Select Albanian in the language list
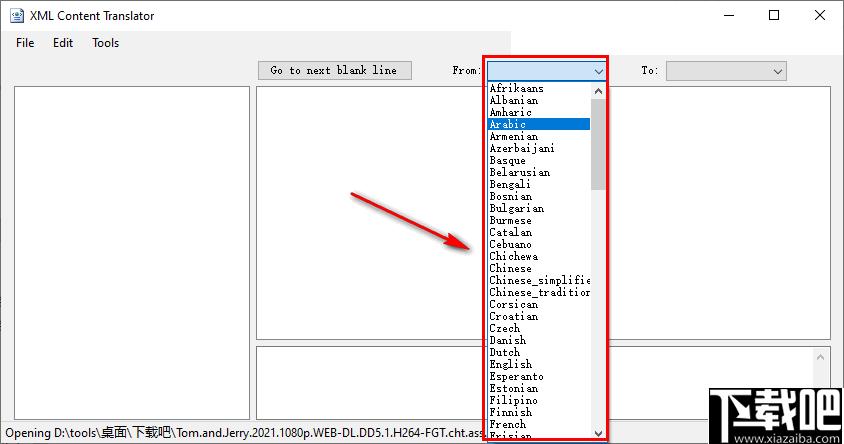Image resolution: width=844 pixels, height=444 pixels. pyautogui.click(x=539, y=100)
